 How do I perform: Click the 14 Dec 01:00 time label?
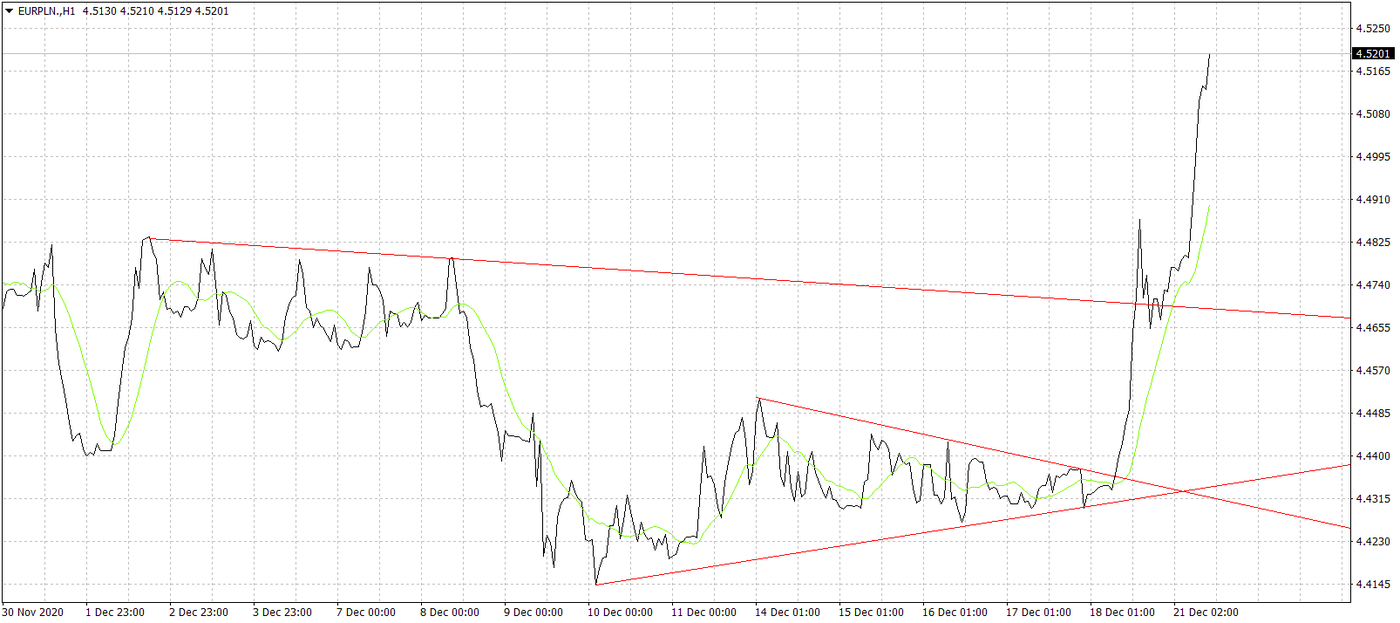tap(787, 612)
